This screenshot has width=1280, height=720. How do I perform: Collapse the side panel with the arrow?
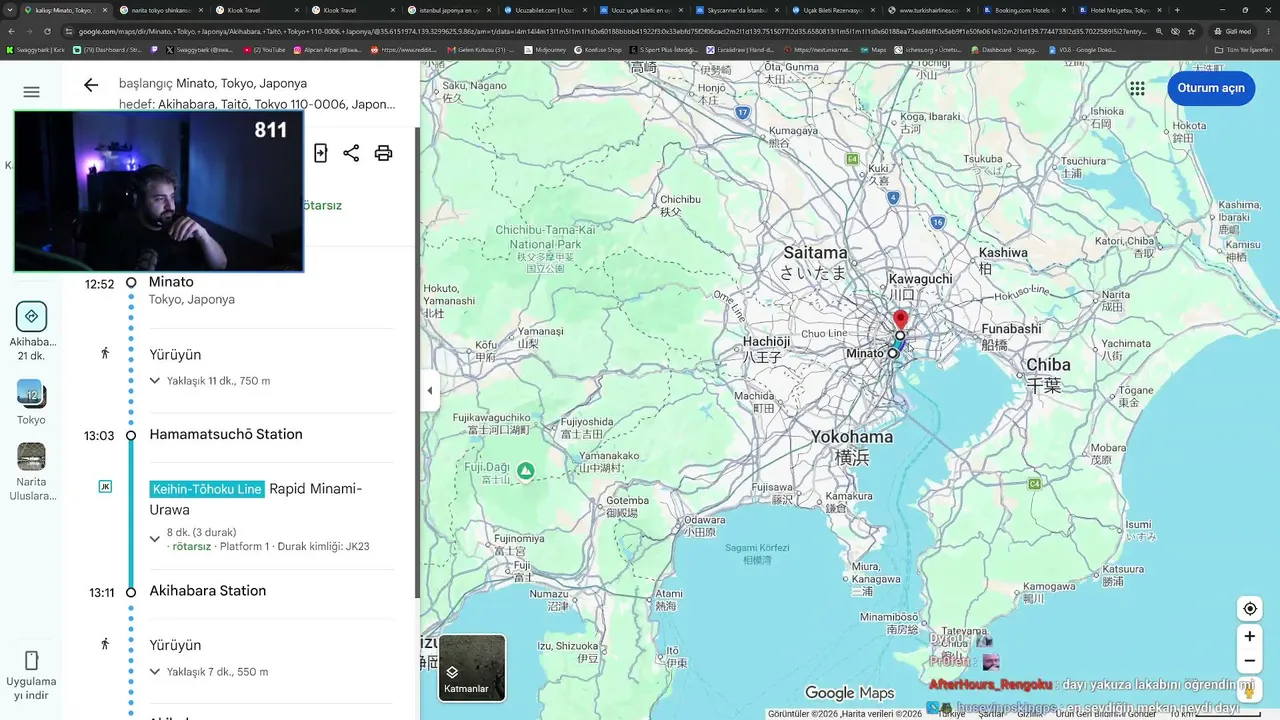coord(430,390)
